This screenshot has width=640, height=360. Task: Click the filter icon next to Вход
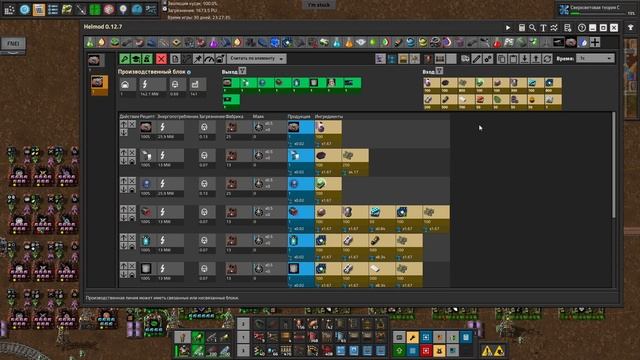[x=439, y=71]
